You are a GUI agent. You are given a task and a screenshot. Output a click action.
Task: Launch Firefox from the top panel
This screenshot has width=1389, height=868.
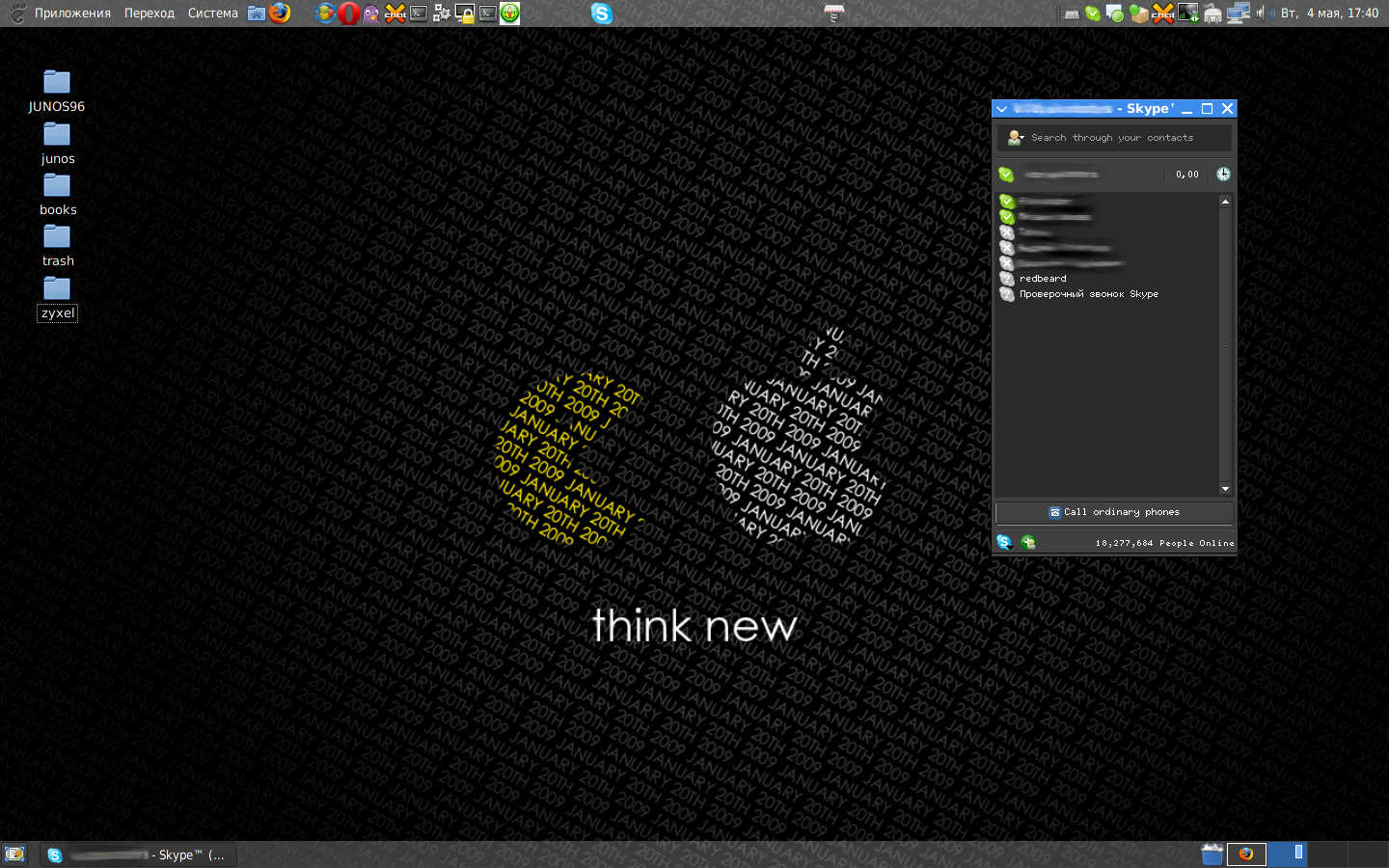pyautogui.click(x=280, y=13)
